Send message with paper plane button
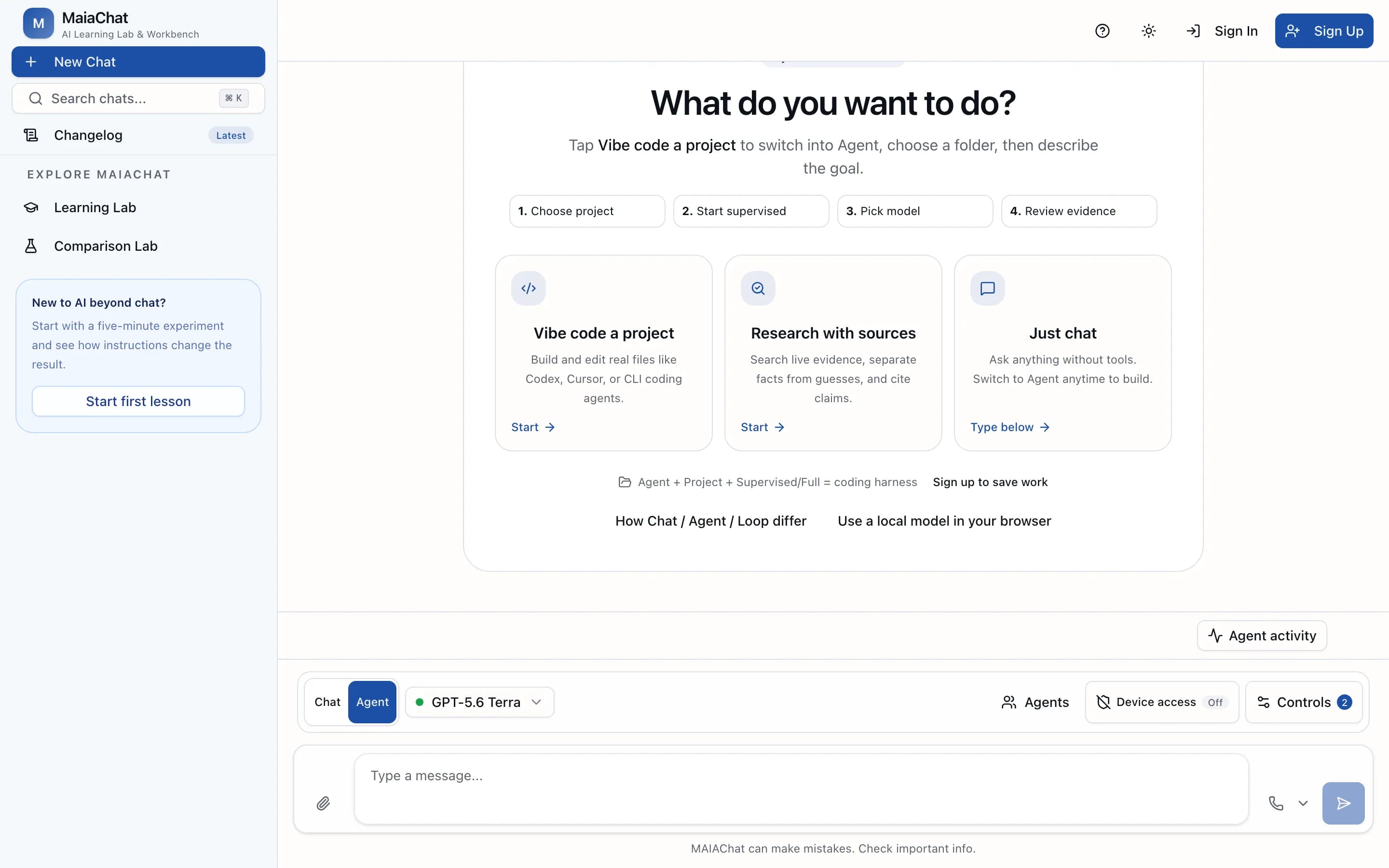1389x868 pixels. tap(1343, 803)
